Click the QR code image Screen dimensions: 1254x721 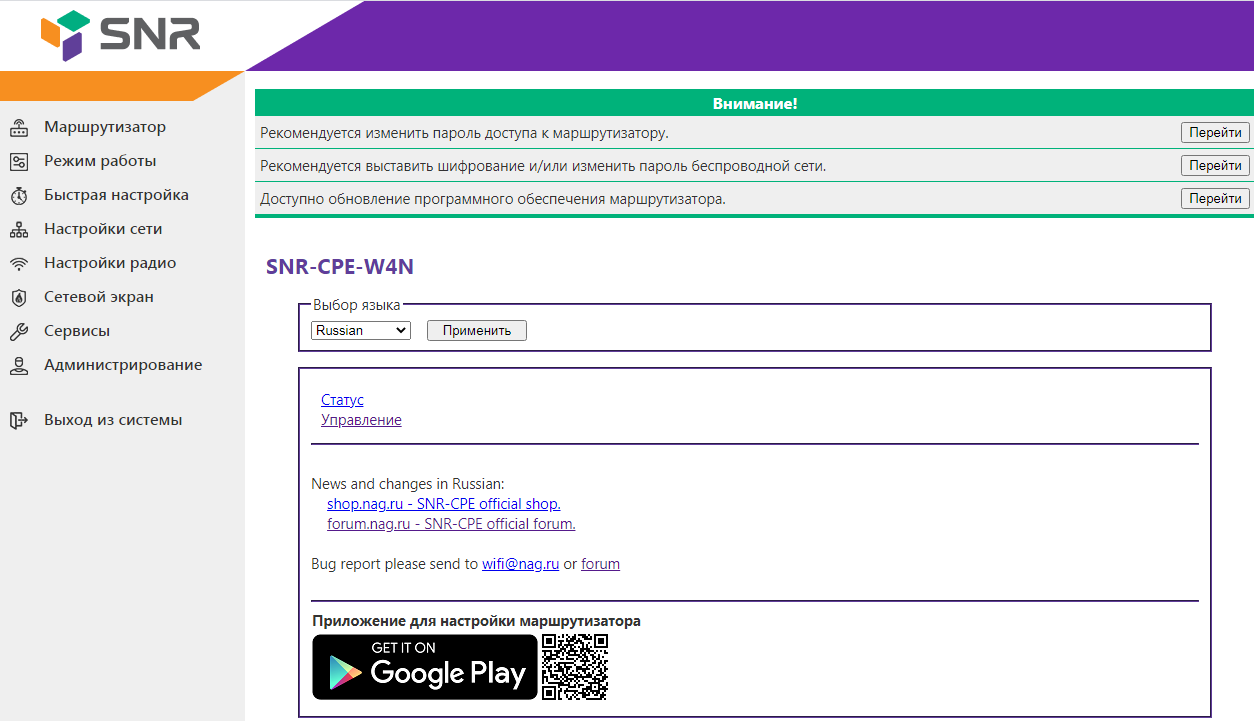(575, 667)
